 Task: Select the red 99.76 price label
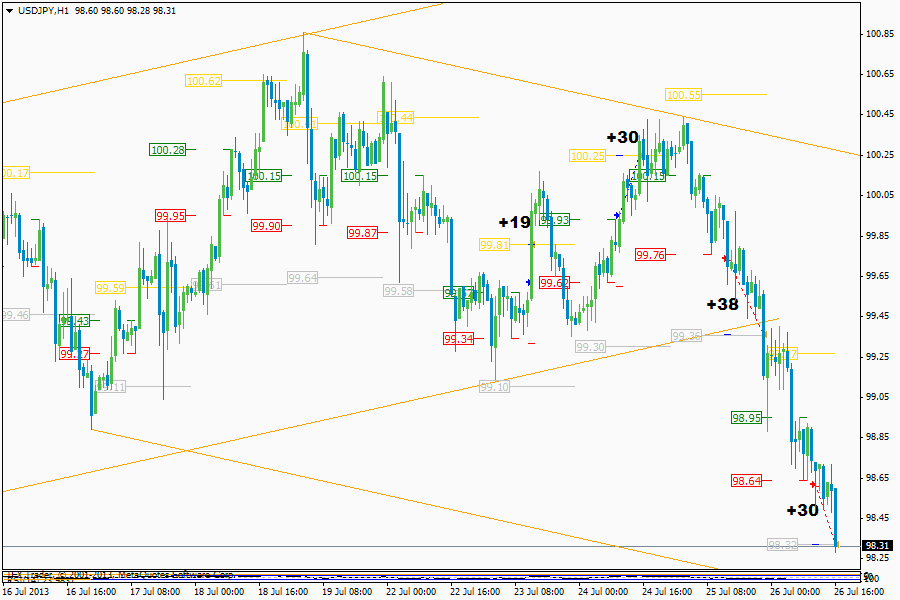click(x=650, y=254)
